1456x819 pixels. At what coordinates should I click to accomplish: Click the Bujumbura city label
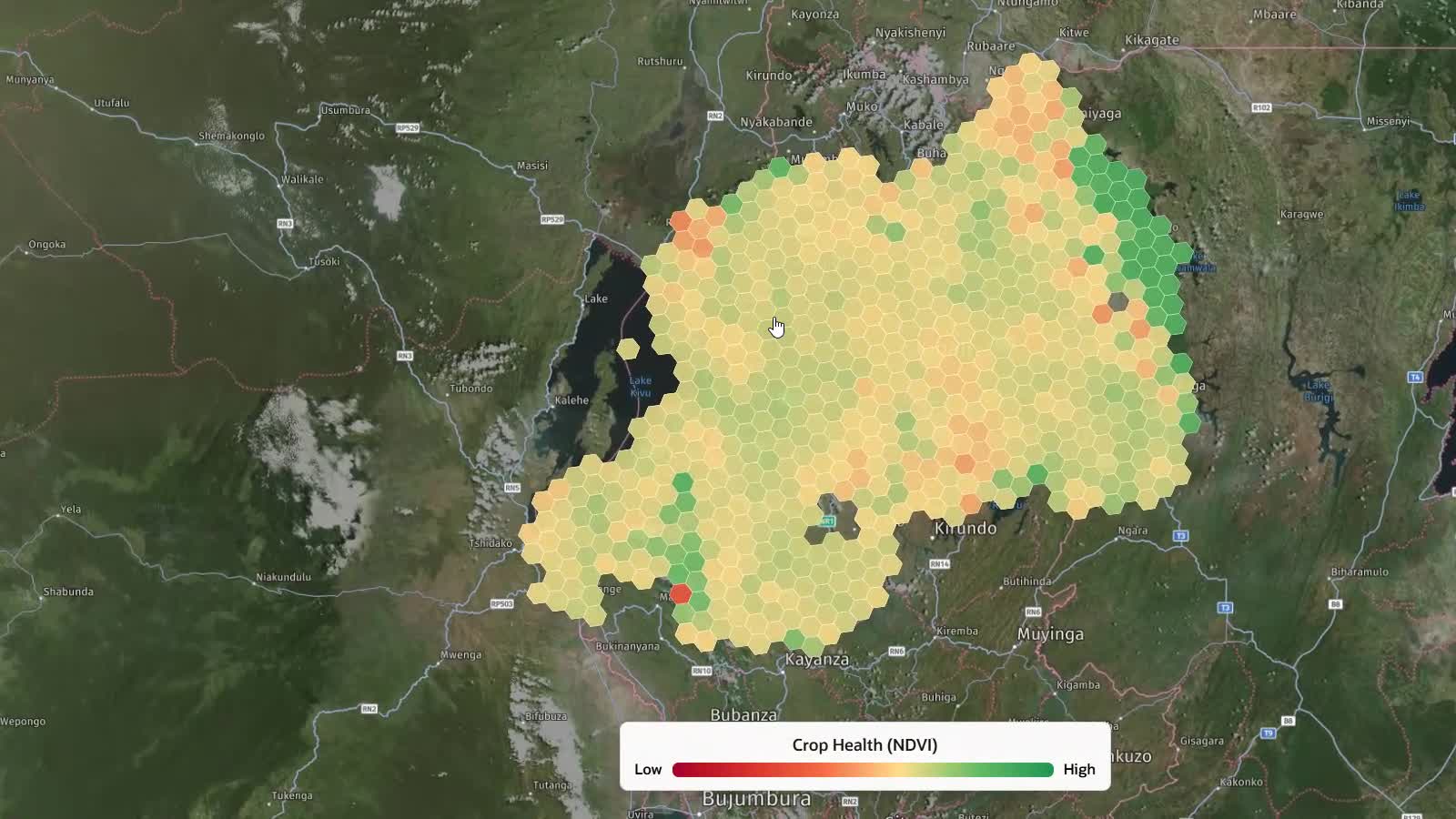[x=756, y=798]
